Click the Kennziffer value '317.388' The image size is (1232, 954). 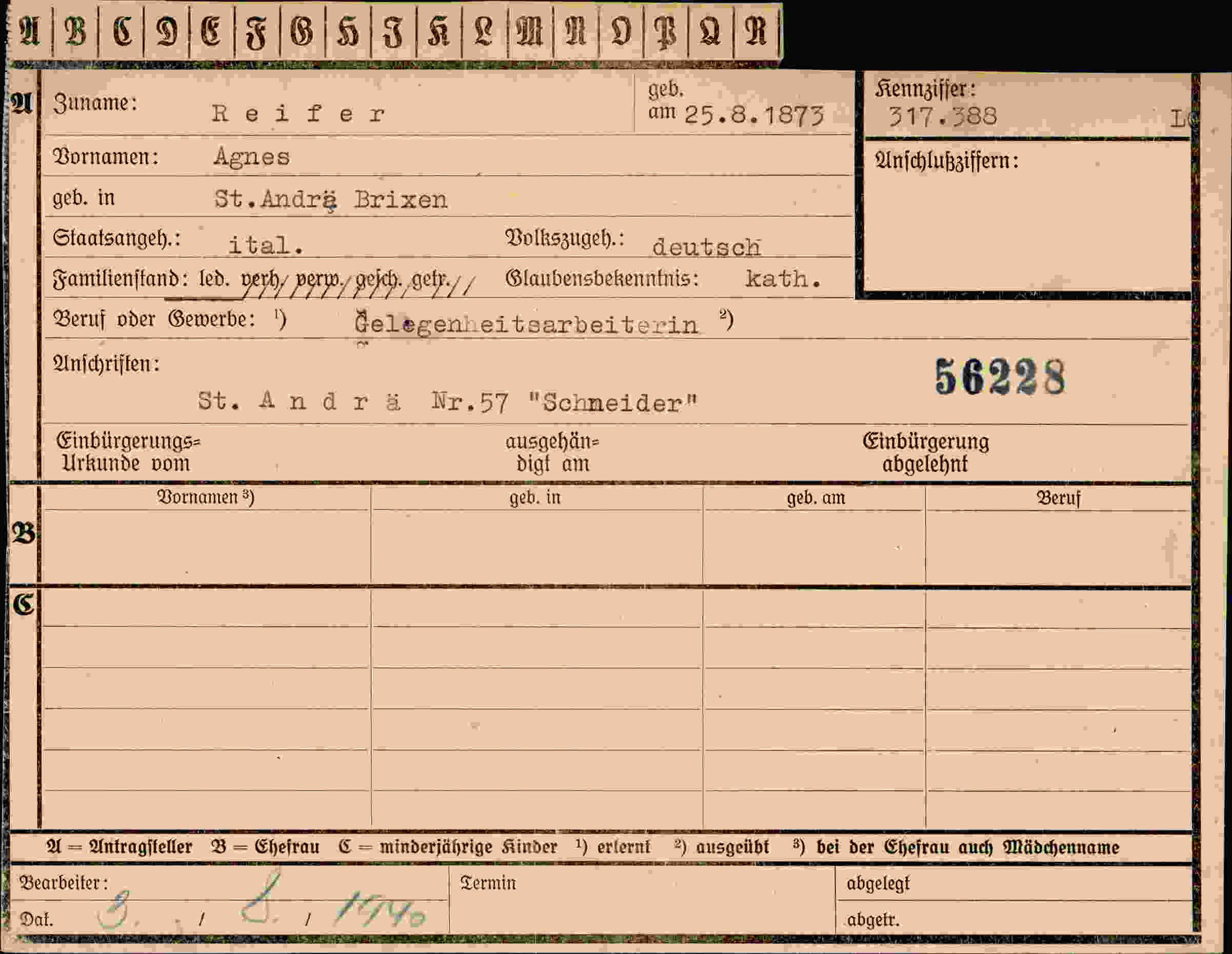[x=943, y=117]
